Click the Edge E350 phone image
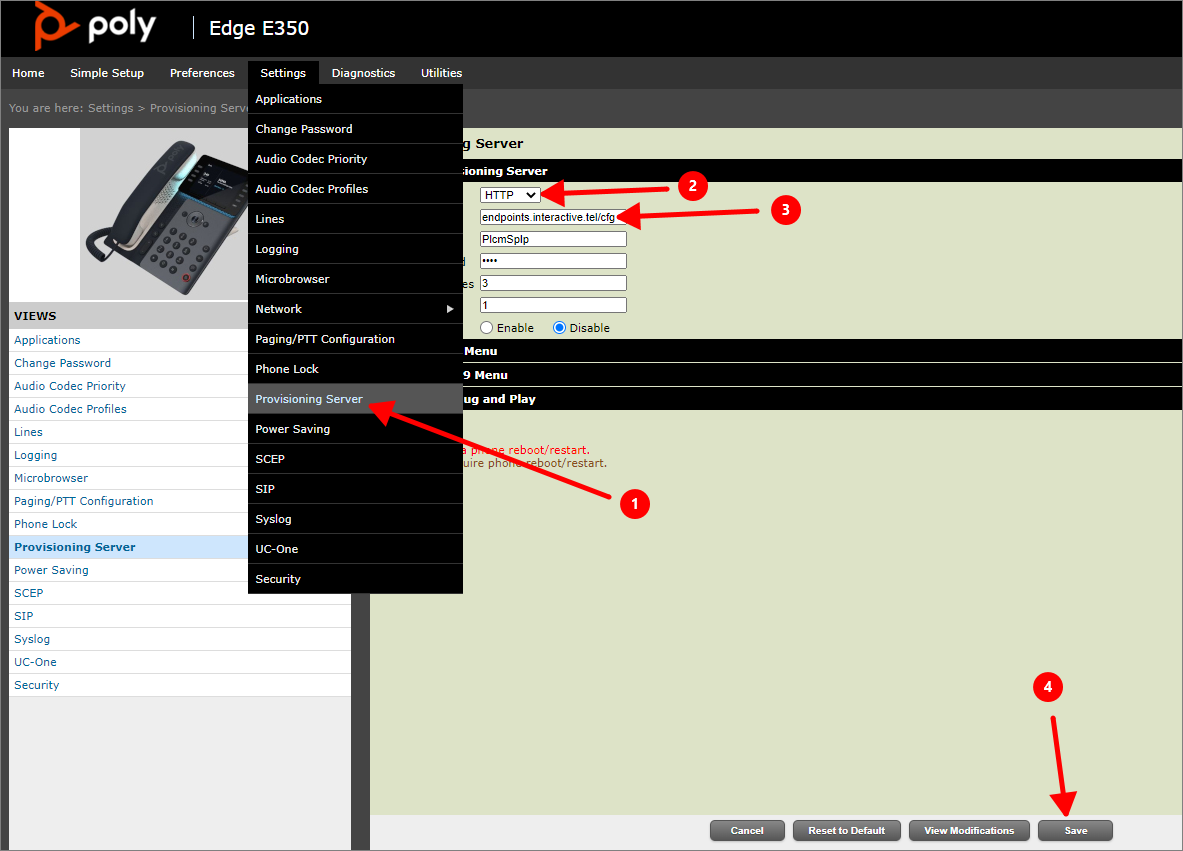Screen dimensions: 1183x851 (165, 214)
